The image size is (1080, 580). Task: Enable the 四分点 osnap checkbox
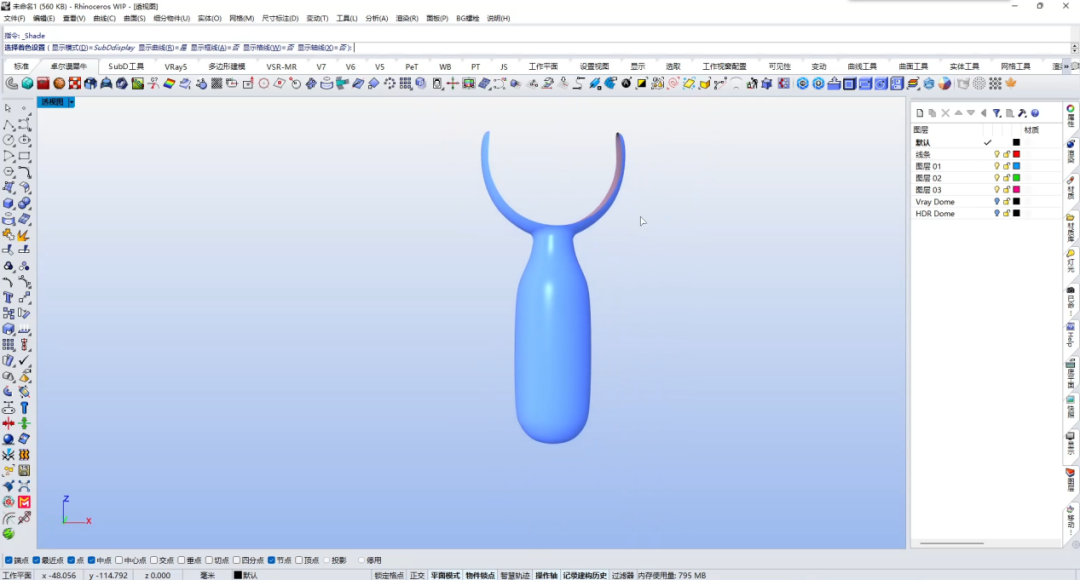(236, 561)
